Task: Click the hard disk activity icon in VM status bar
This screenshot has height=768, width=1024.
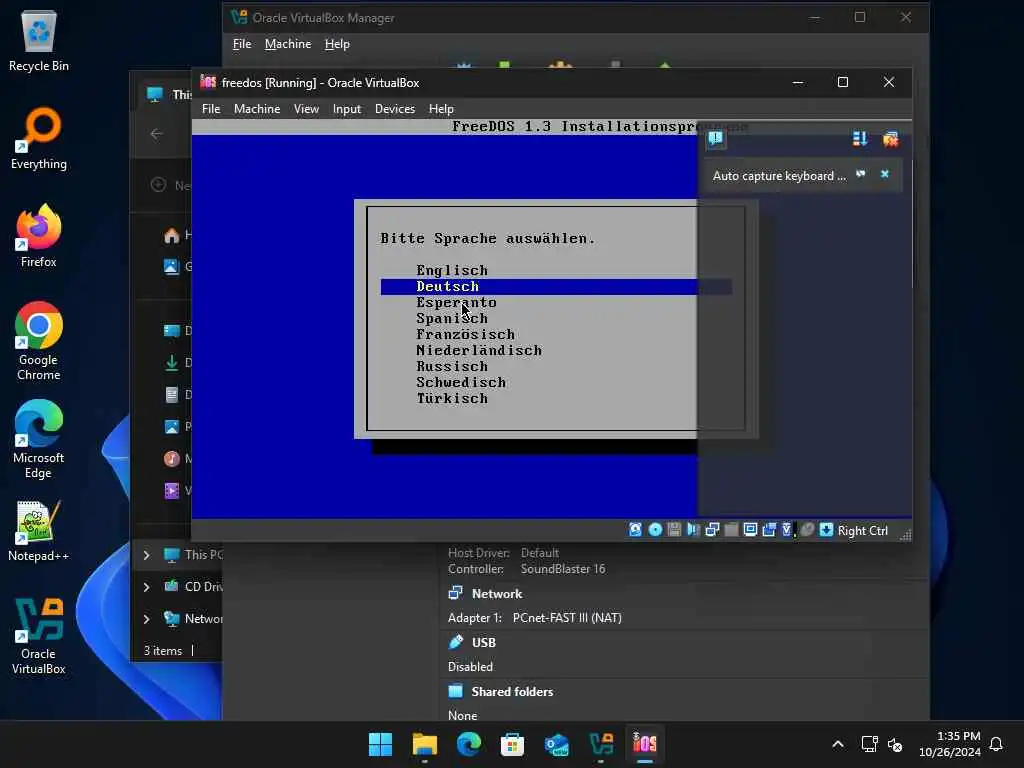Action: (x=635, y=530)
